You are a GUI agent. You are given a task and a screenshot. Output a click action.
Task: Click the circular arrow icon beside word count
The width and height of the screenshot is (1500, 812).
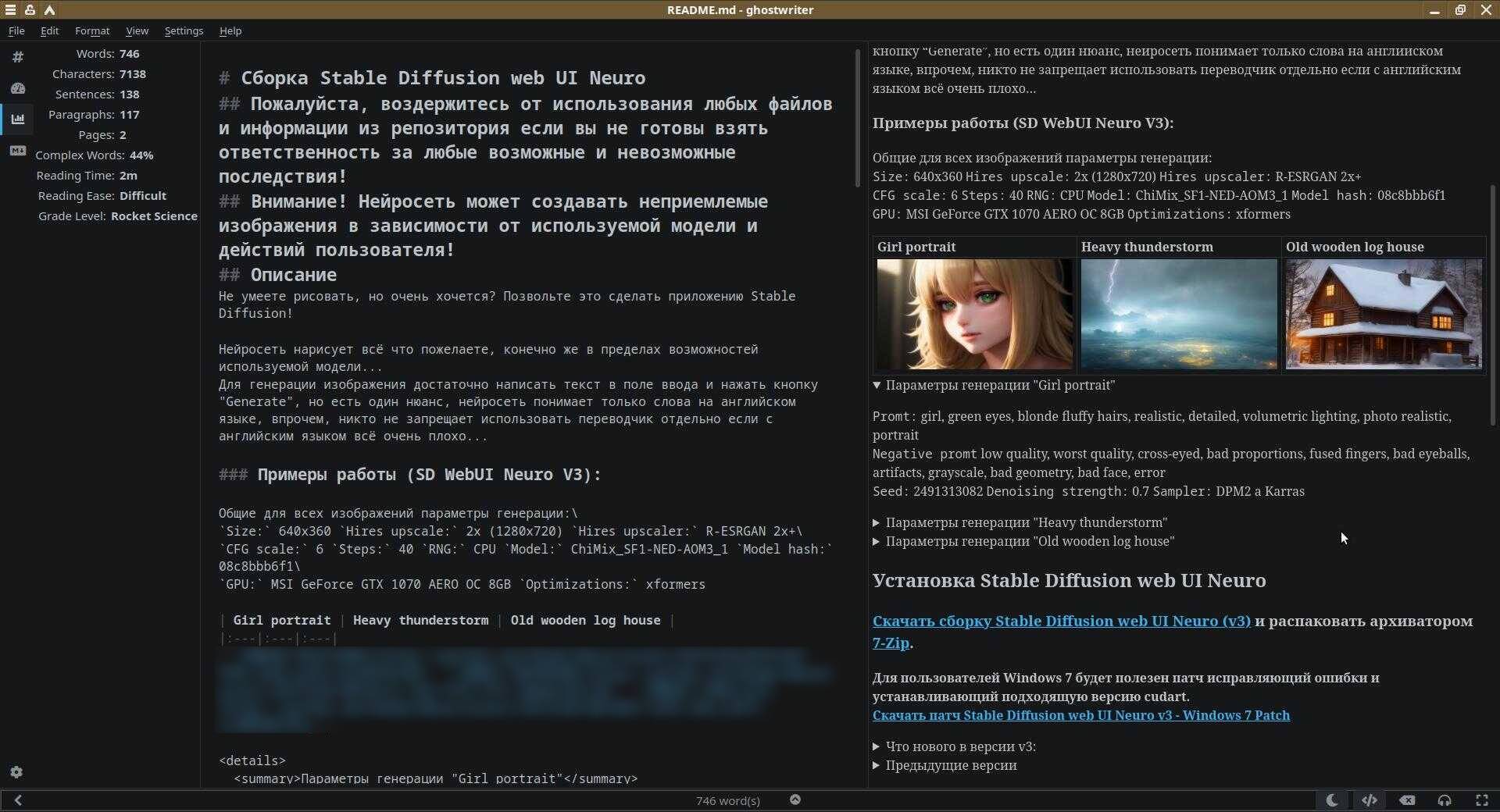pyautogui.click(x=795, y=800)
